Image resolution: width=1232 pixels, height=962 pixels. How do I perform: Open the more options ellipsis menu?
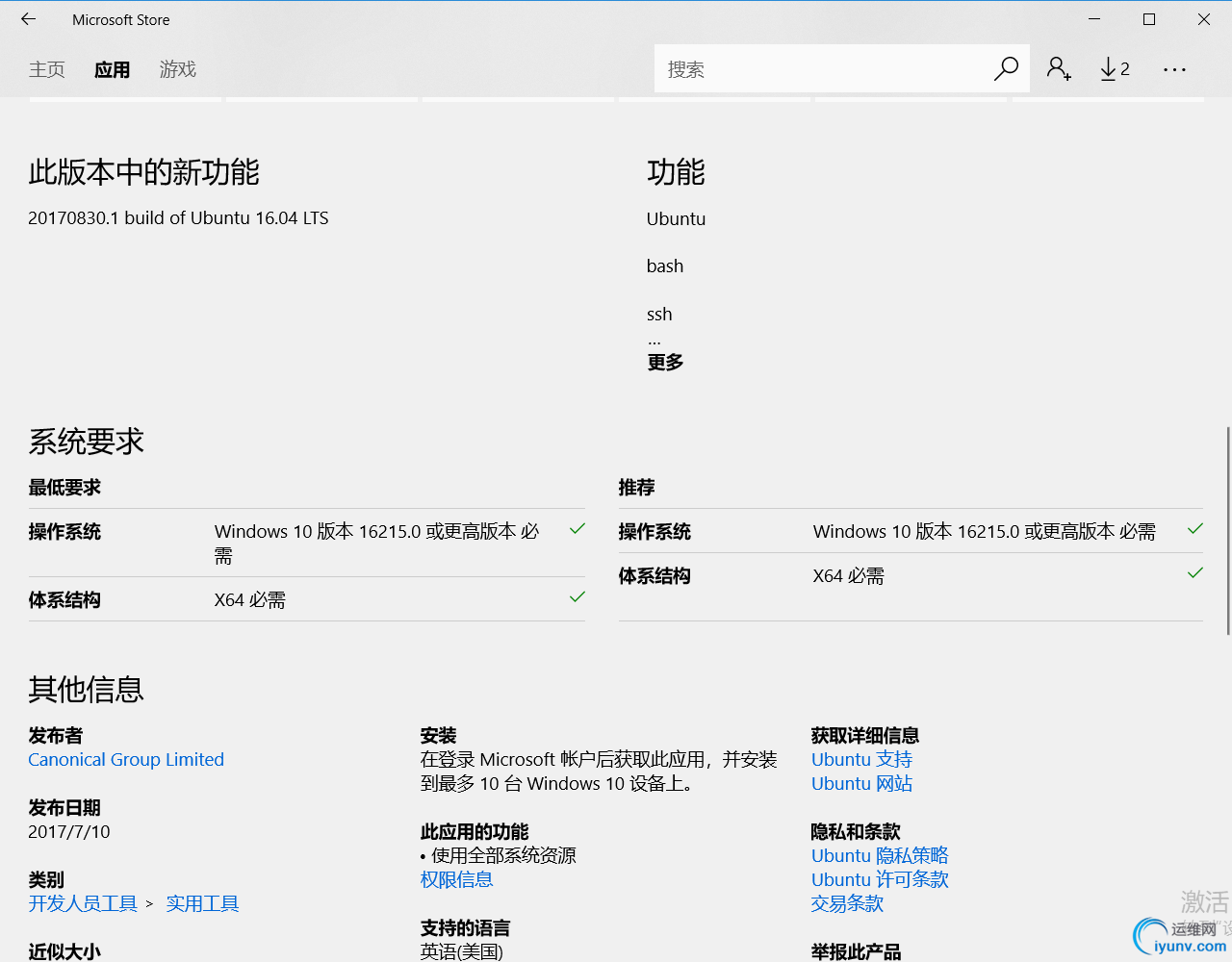pyautogui.click(x=1174, y=69)
